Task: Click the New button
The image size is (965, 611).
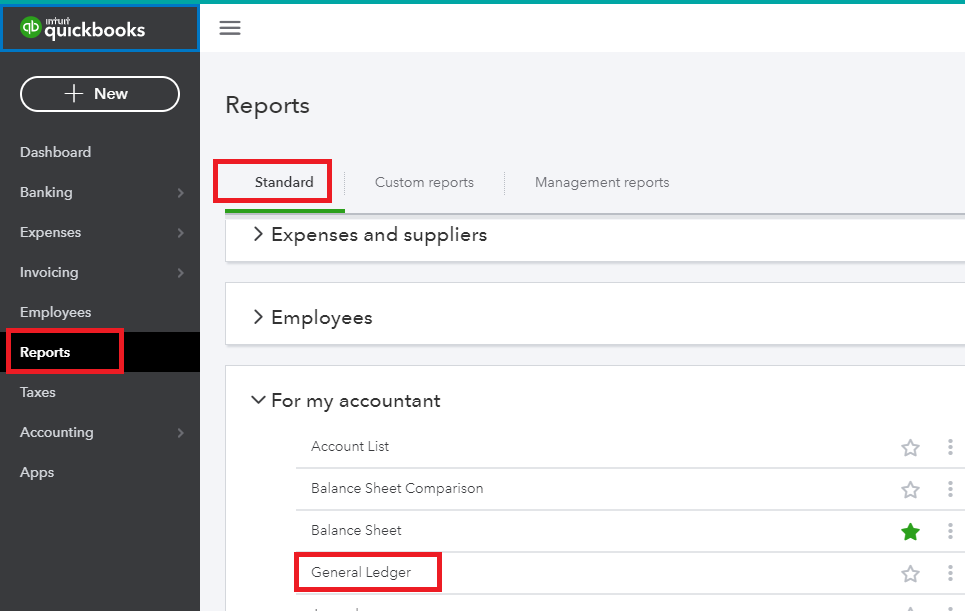Action: [x=99, y=93]
